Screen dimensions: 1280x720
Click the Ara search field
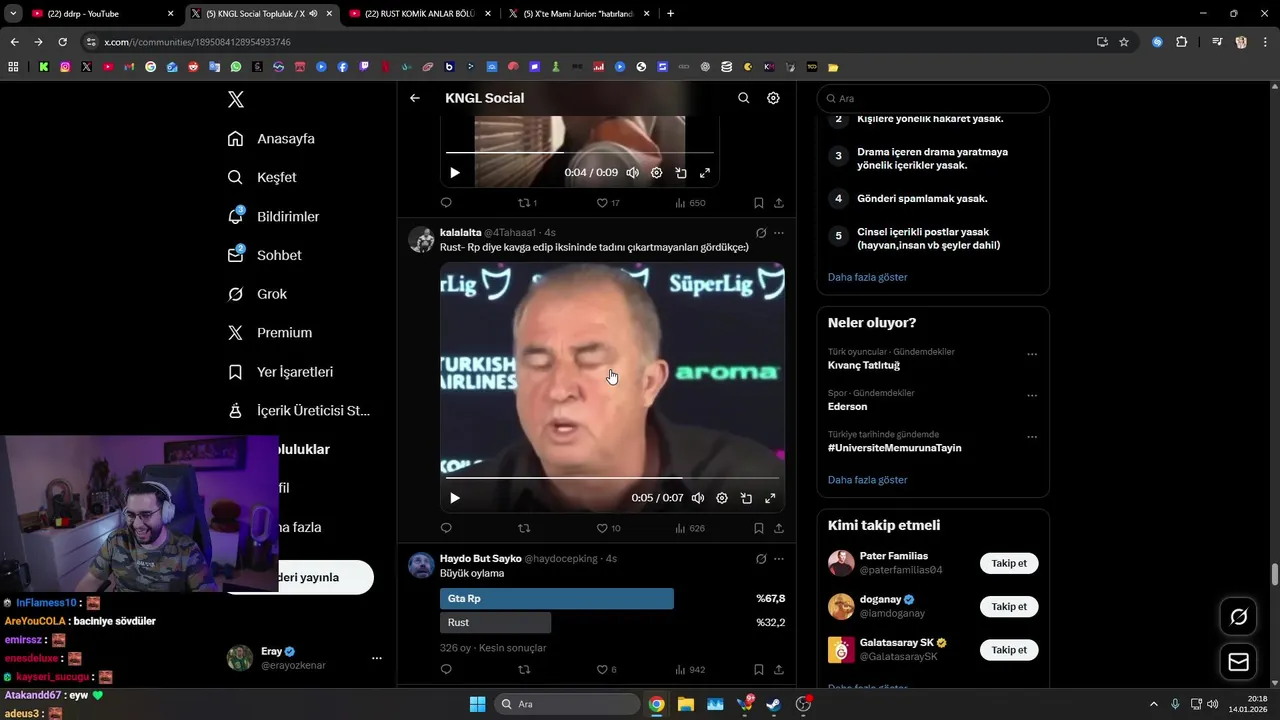pyautogui.click(x=933, y=99)
